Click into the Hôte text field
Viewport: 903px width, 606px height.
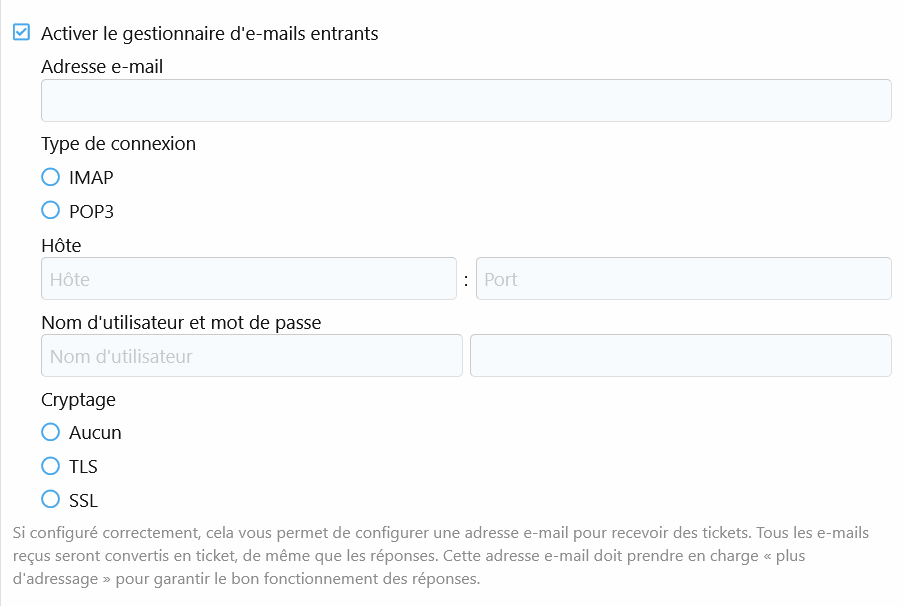click(x=248, y=279)
